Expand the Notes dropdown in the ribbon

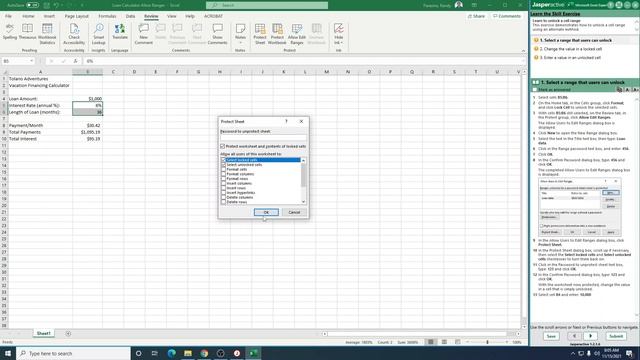[x=240, y=43]
